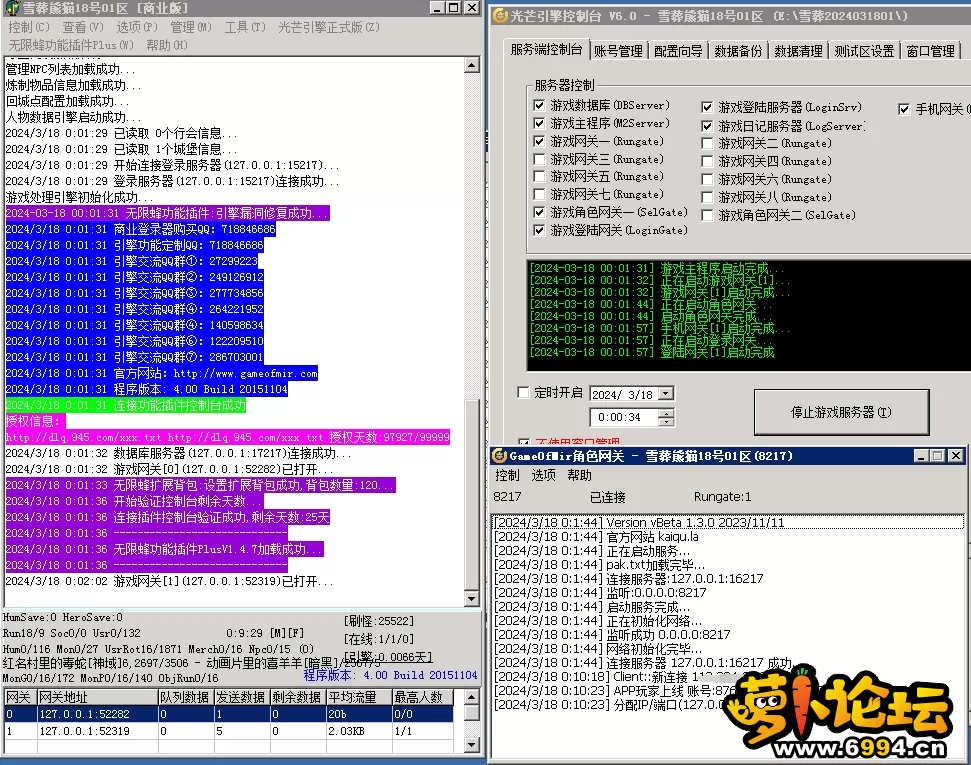Switch to the 配置向导 tab
Image resolution: width=971 pixels, height=765 pixels.
(x=678, y=51)
